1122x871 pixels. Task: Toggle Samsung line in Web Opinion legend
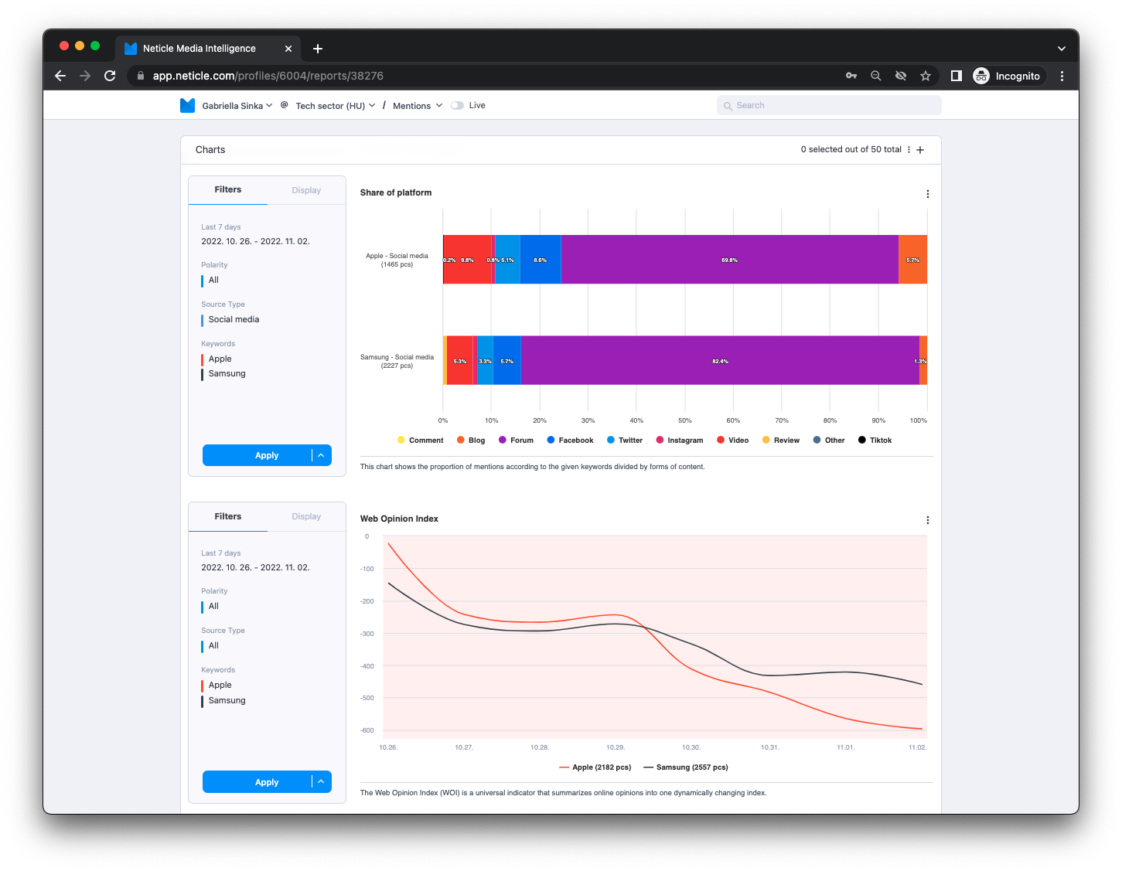pyautogui.click(x=685, y=767)
